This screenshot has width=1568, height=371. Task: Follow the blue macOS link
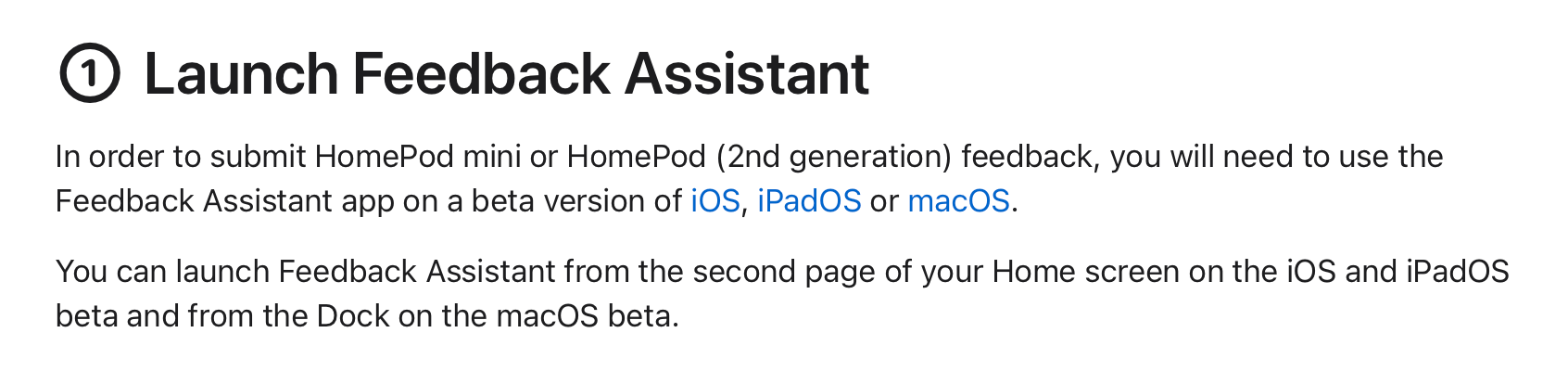point(958,201)
